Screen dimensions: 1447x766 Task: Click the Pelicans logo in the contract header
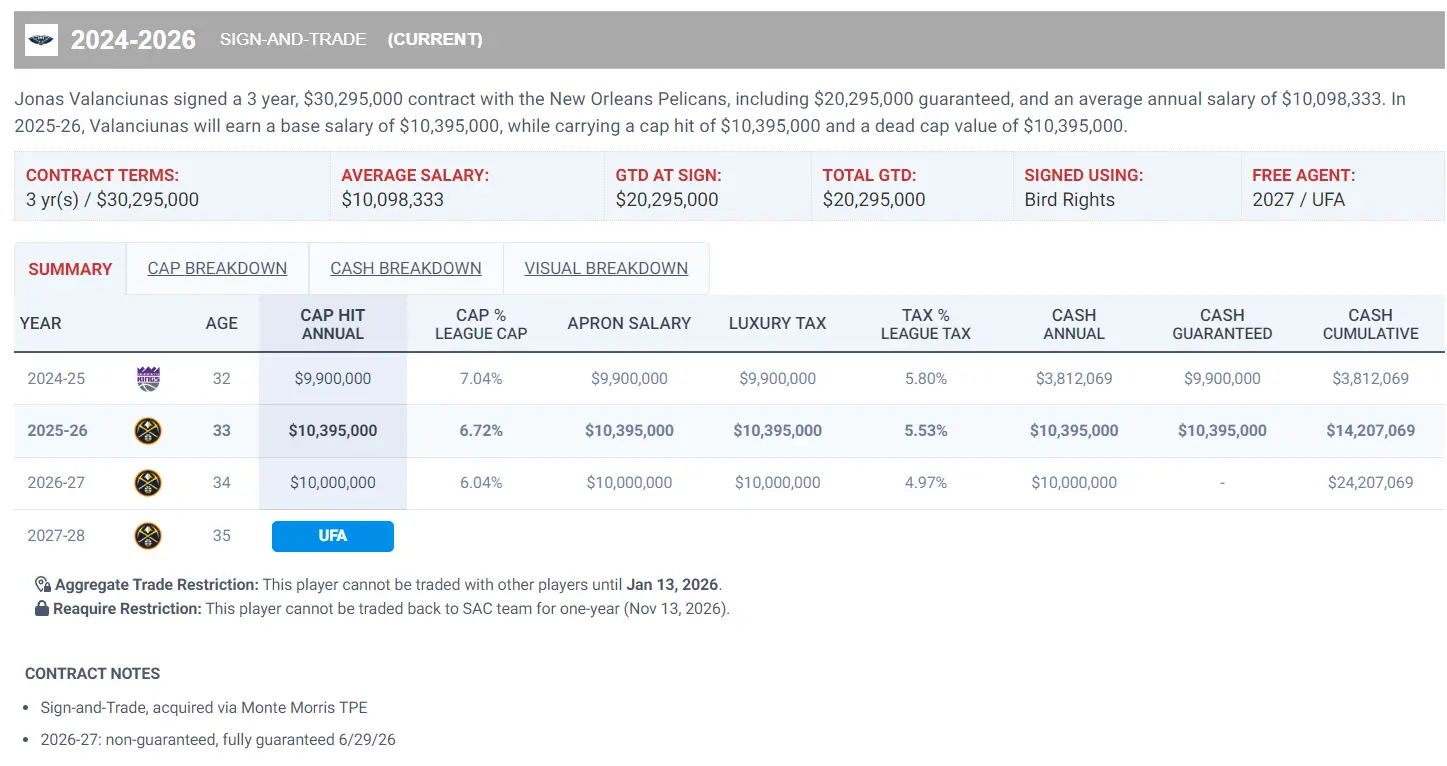tap(41, 40)
